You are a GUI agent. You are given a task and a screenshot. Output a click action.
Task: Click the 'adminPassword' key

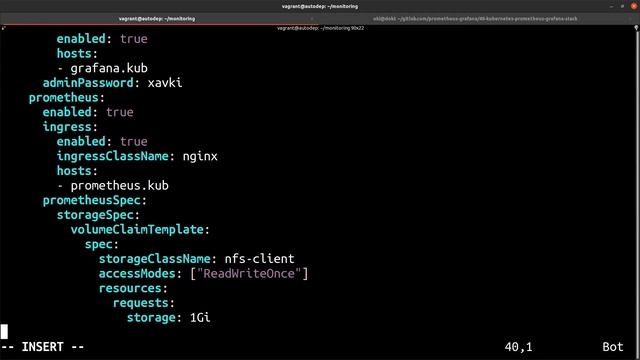pyautogui.click(x=88, y=83)
